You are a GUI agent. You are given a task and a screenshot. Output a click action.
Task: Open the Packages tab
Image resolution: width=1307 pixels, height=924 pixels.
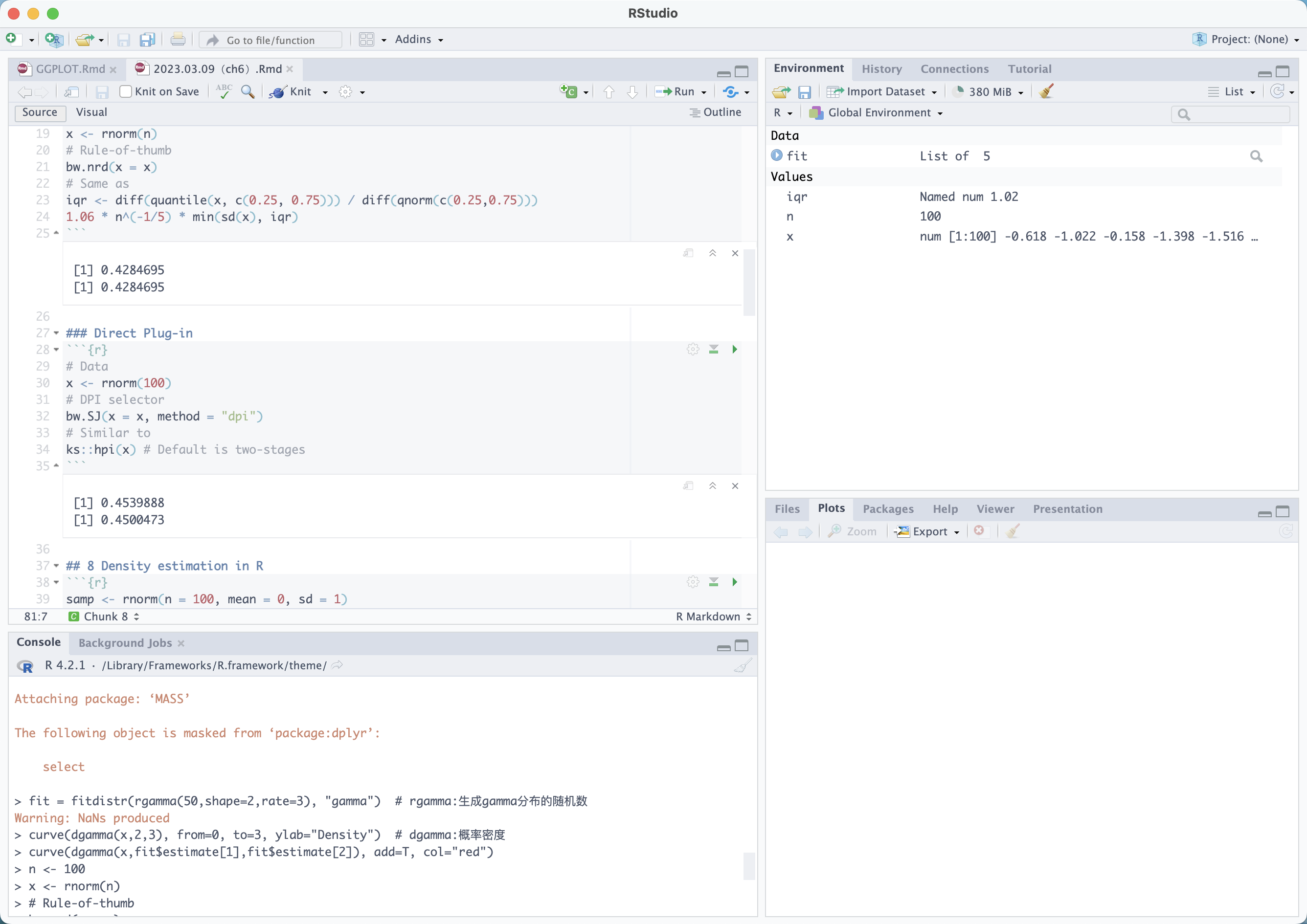point(888,509)
